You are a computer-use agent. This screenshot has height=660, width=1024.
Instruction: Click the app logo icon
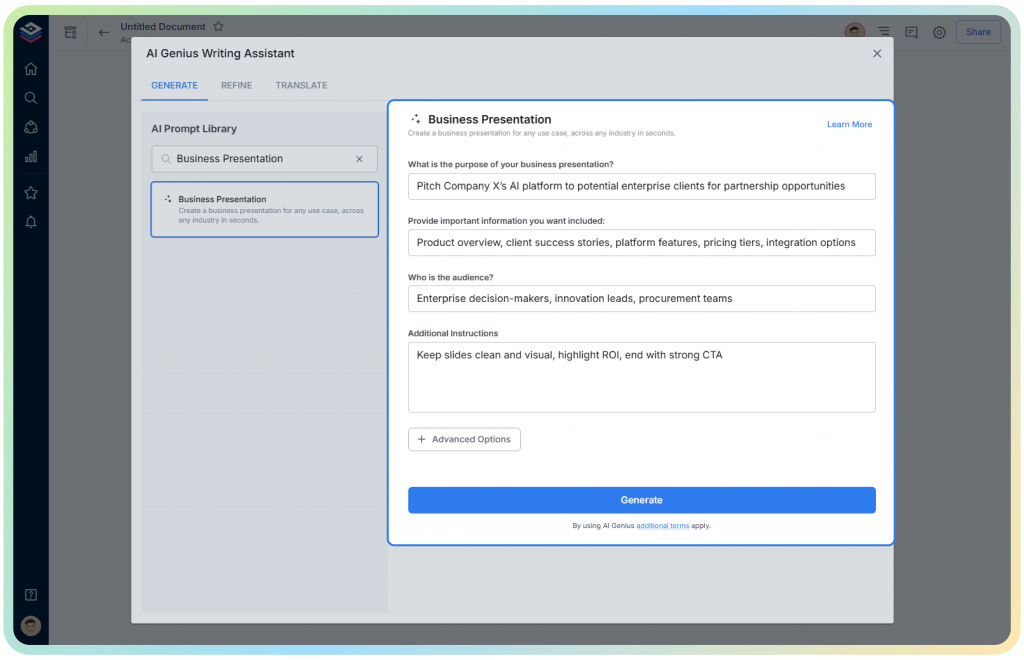click(31, 31)
